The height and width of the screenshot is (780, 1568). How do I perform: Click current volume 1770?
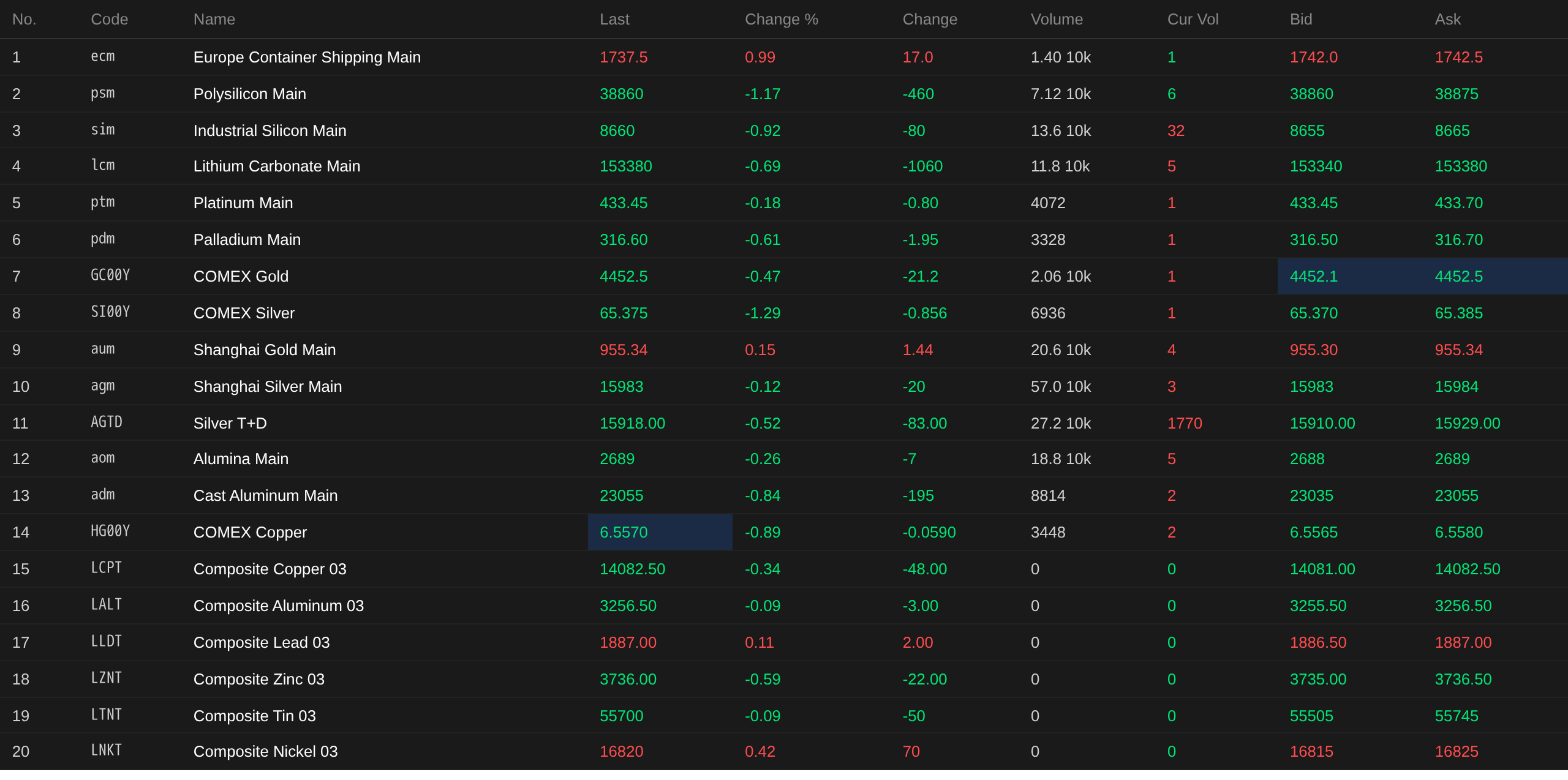1185,423
